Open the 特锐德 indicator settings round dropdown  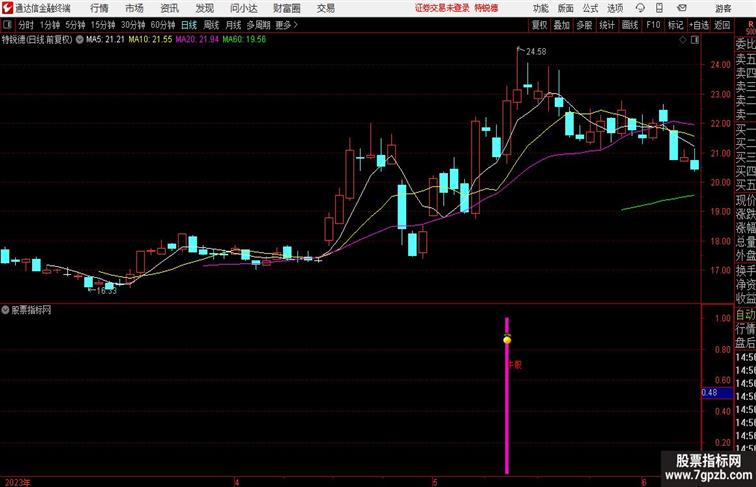(x=80, y=40)
